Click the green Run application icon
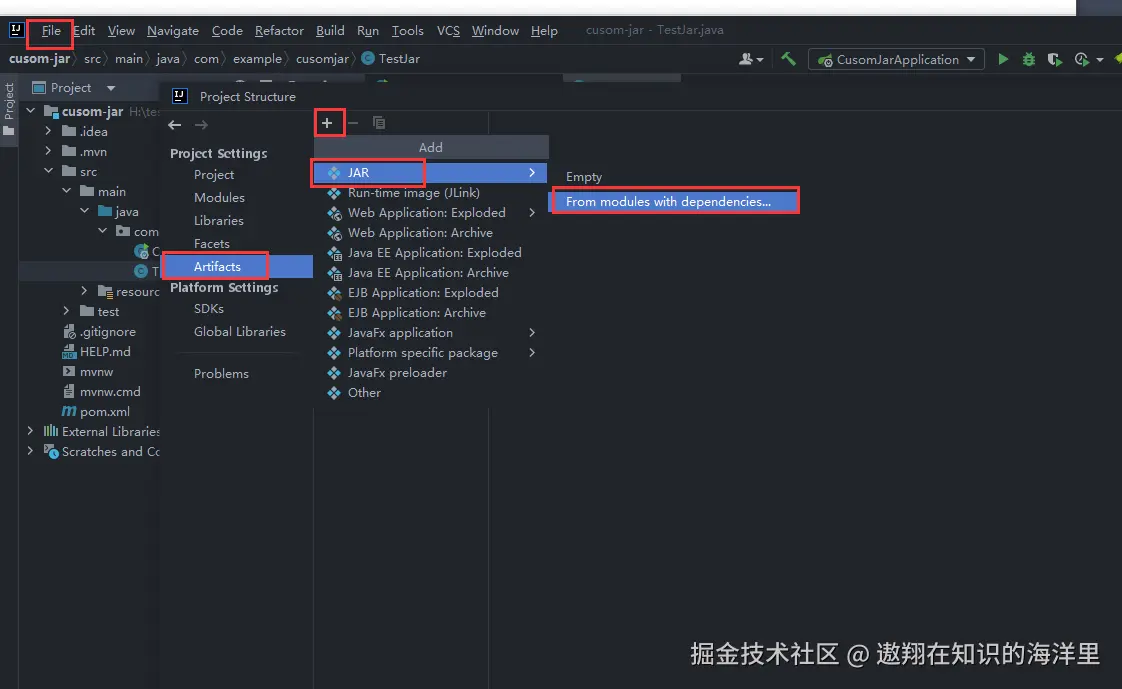Viewport: 1122px width, 689px height. pyautogui.click(x=1003, y=59)
